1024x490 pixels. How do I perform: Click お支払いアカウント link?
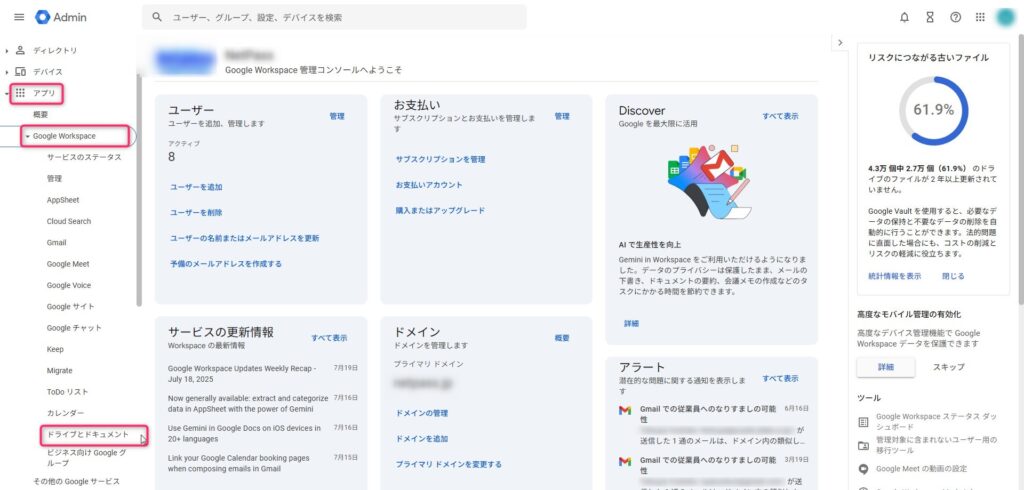click(429, 185)
